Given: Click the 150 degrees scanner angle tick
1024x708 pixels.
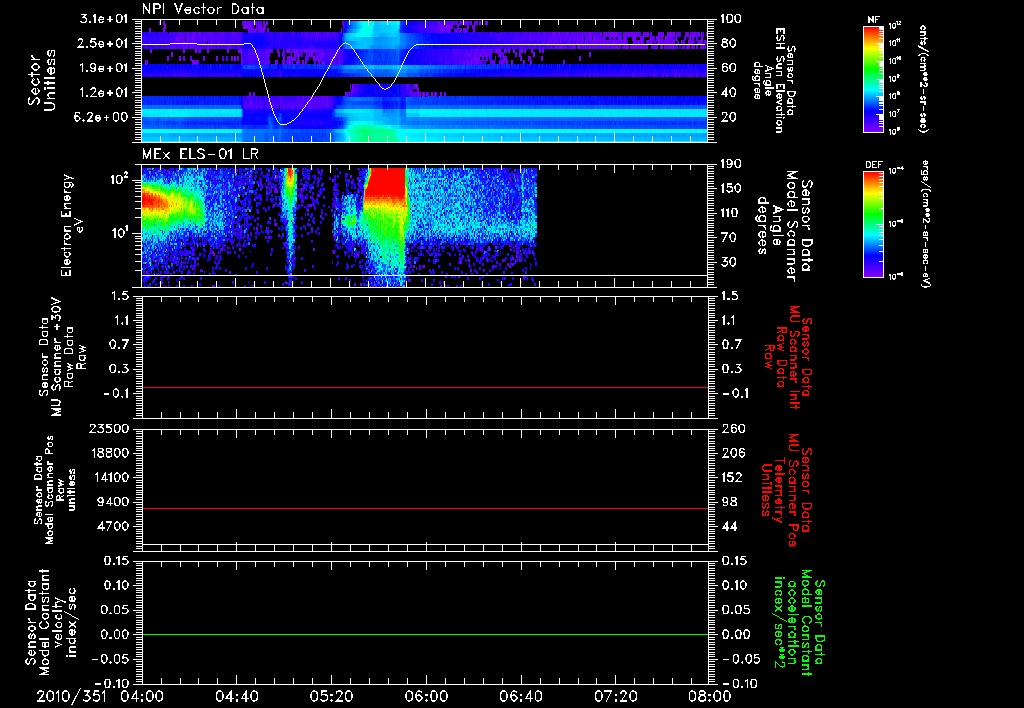Looking at the screenshot, I should pos(732,189).
